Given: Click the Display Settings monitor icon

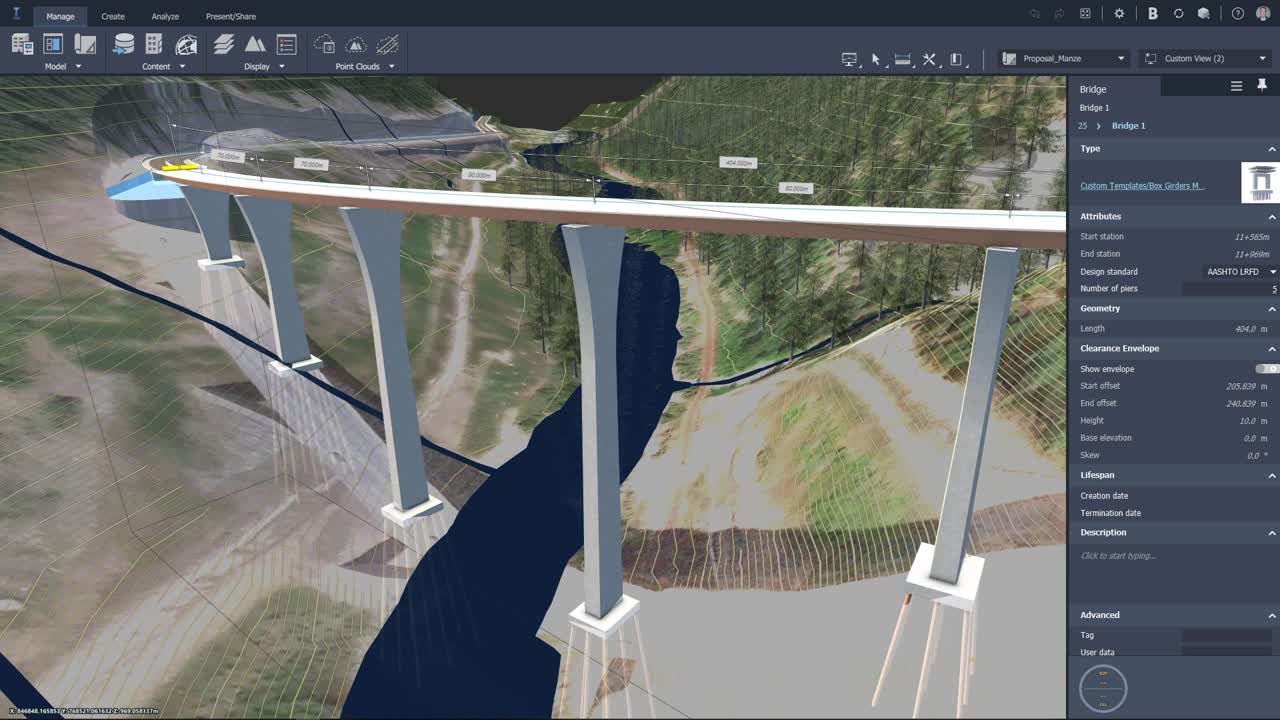Looking at the screenshot, I should click(x=847, y=58).
